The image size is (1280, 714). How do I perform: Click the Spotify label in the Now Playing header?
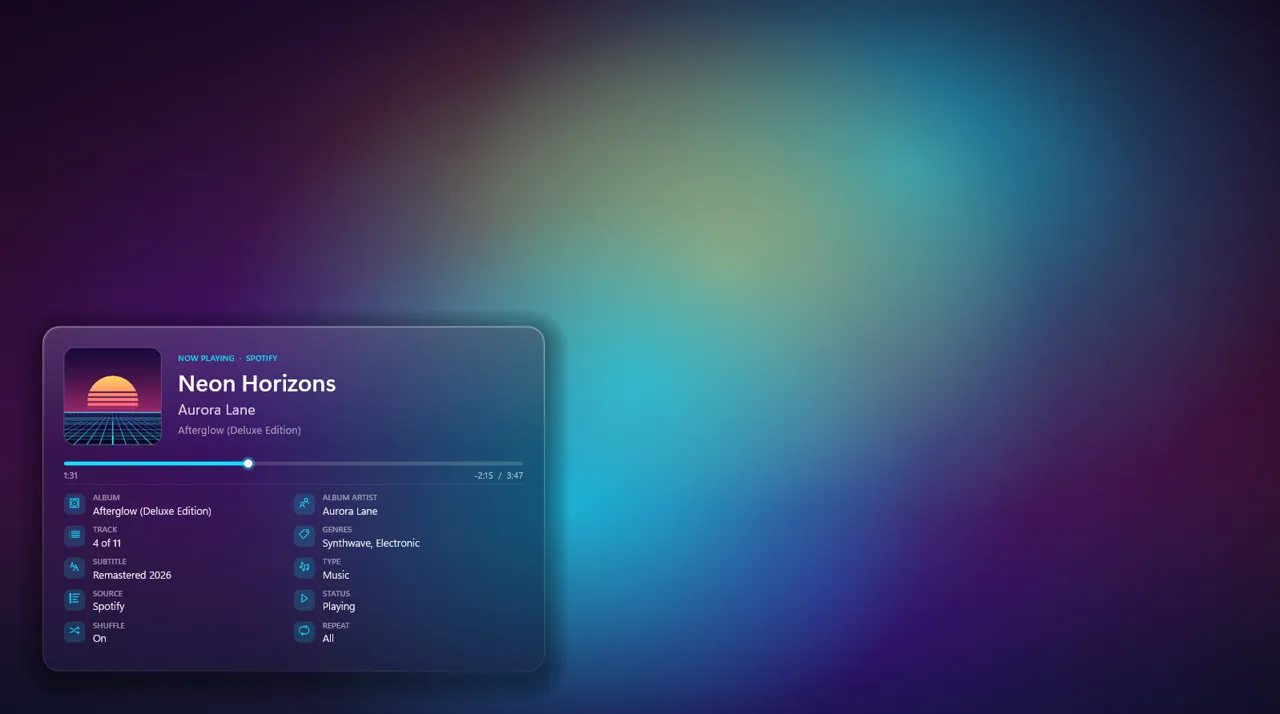pyautogui.click(x=262, y=358)
